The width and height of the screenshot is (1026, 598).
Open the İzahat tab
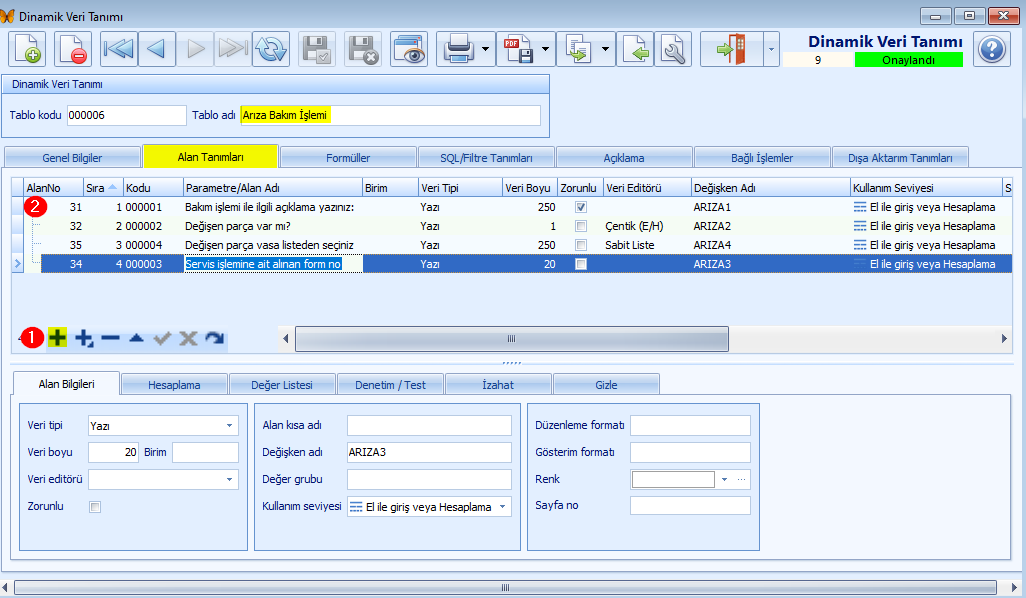tap(498, 385)
